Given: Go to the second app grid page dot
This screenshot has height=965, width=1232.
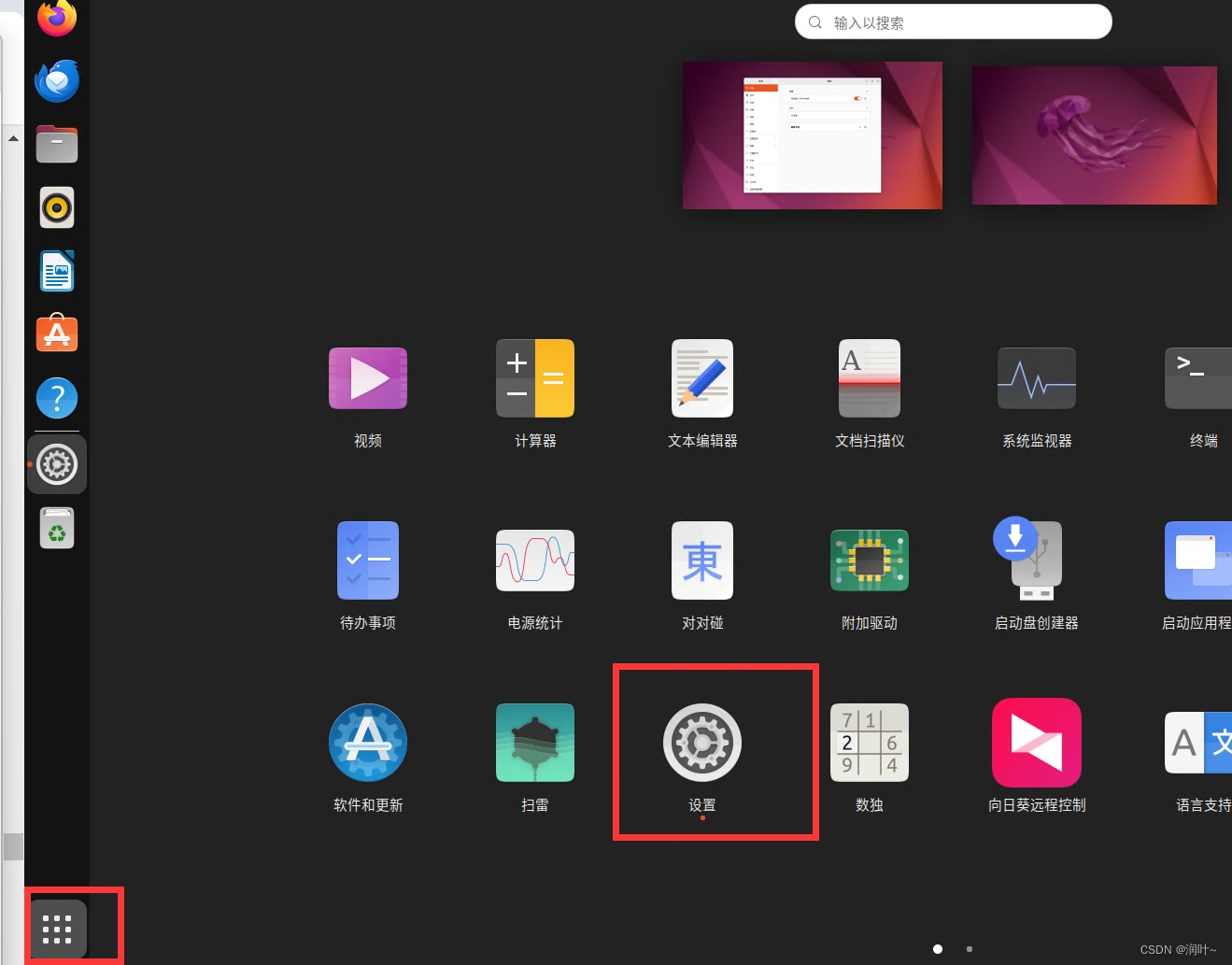Looking at the screenshot, I should pyautogui.click(x=970, y=949).
